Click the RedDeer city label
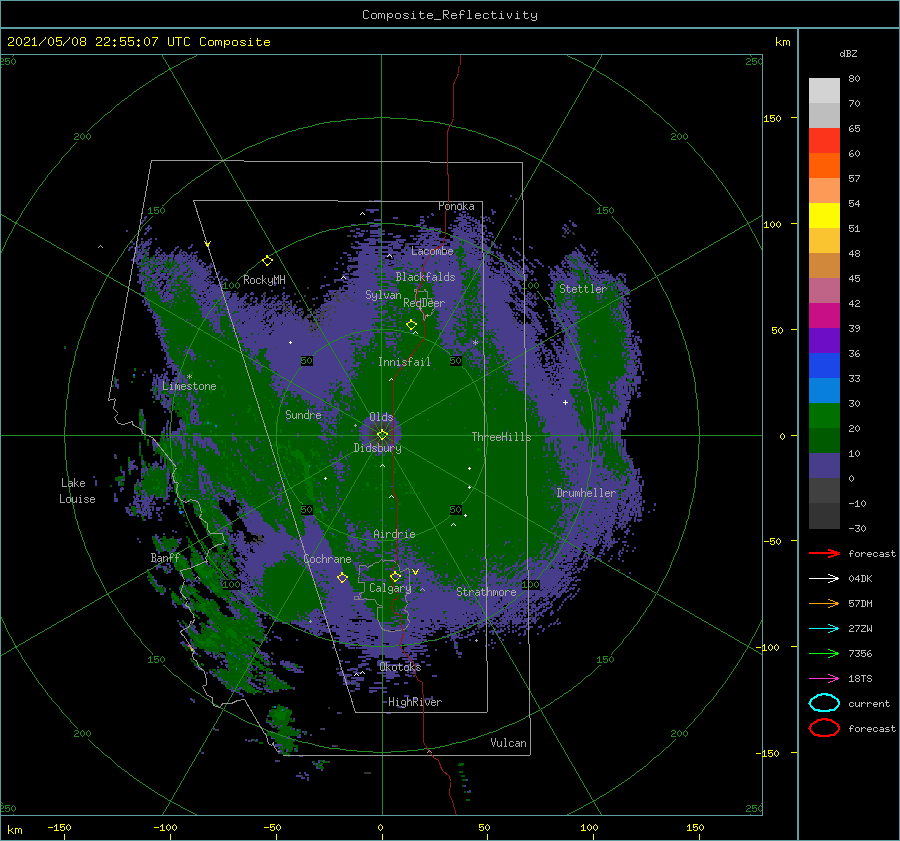Image resolution: width=900 pixels, height=841 pixels. [424, 303]
